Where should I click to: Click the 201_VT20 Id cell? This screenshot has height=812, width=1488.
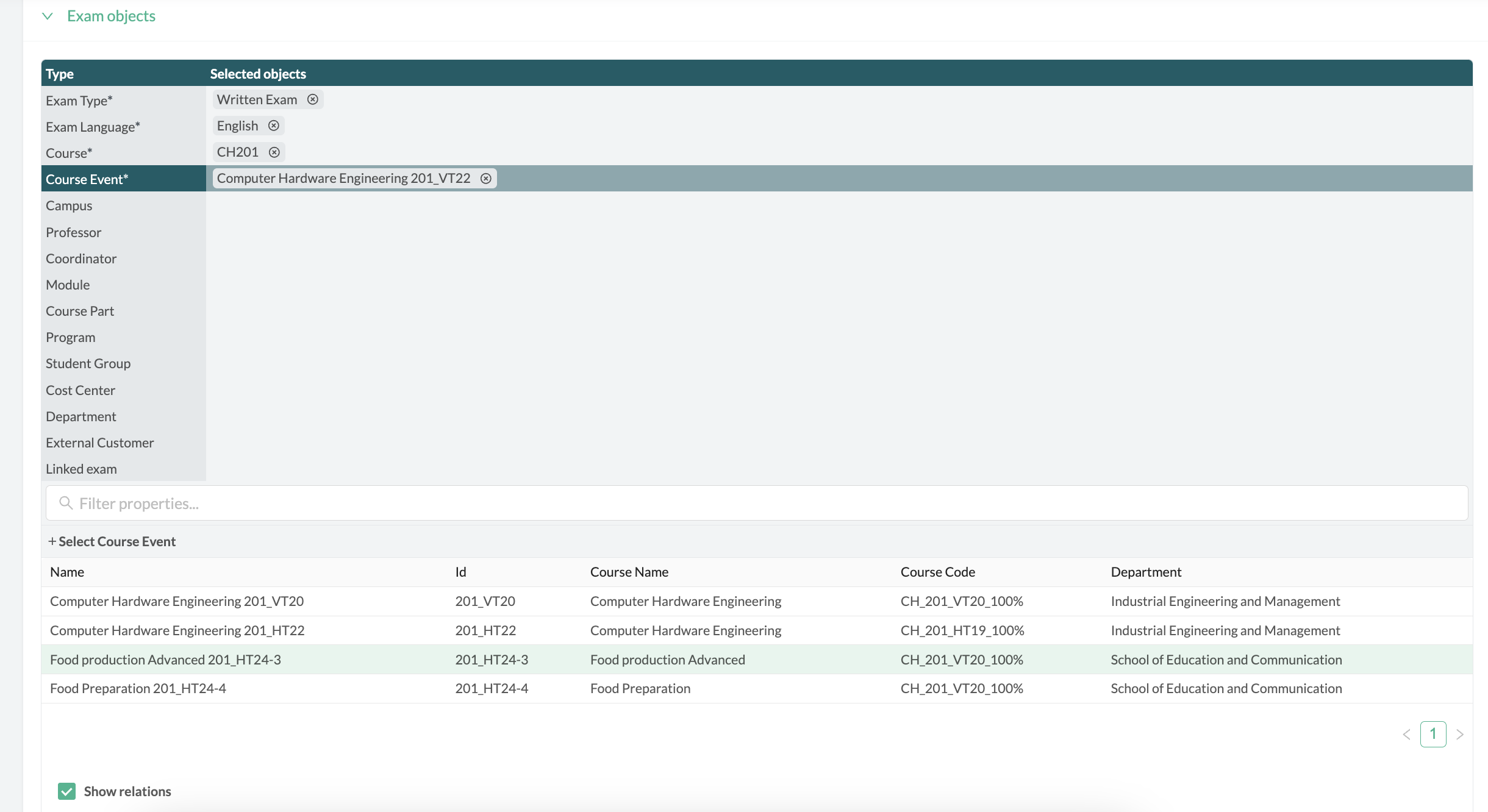[485, 601]
